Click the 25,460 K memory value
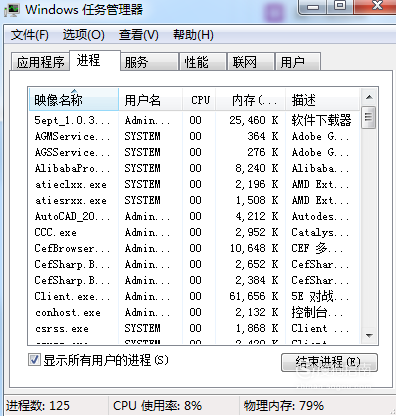 pyautogui.click(x=254, y=120)
